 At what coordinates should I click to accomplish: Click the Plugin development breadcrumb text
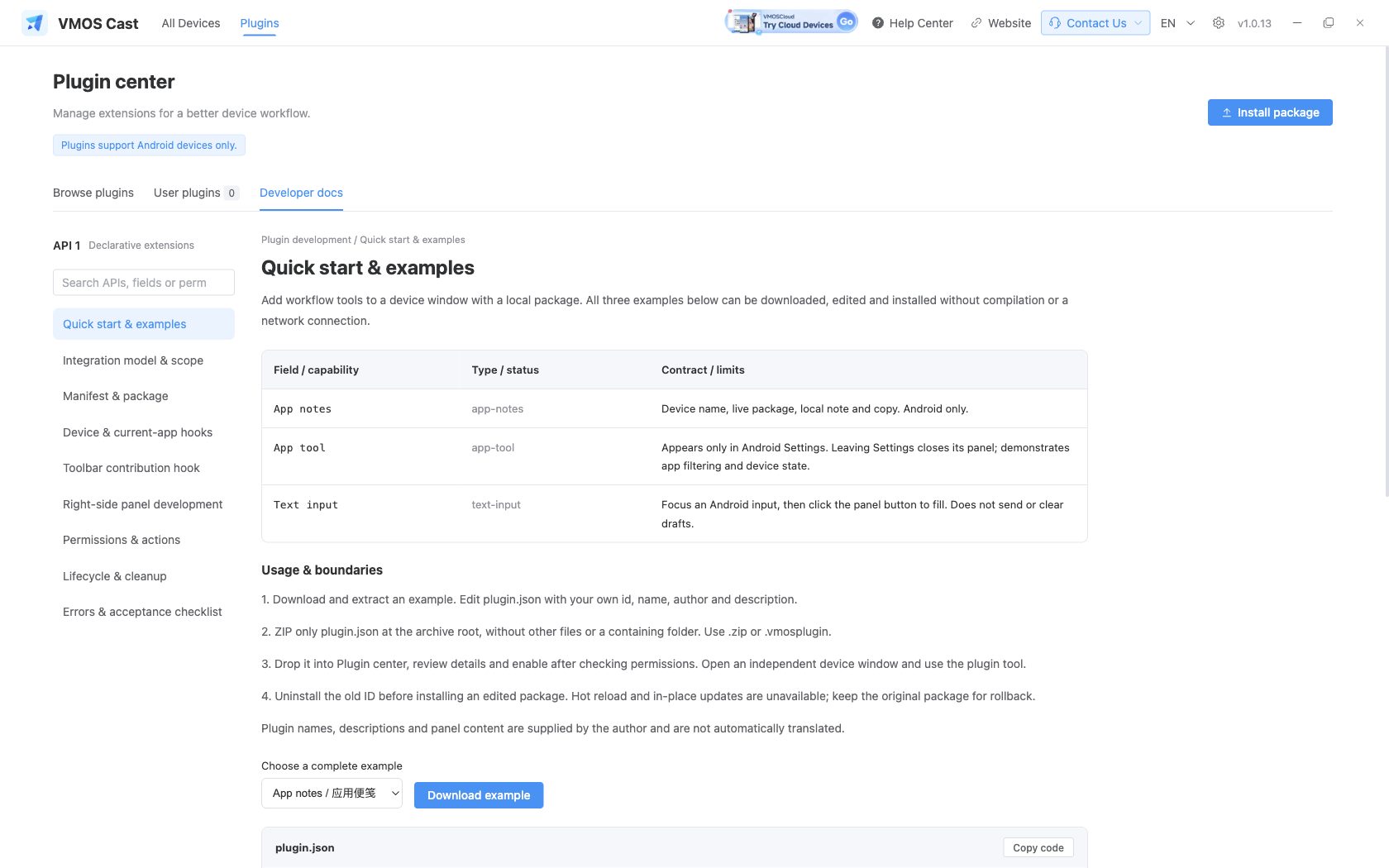click(x=306, y=240)
